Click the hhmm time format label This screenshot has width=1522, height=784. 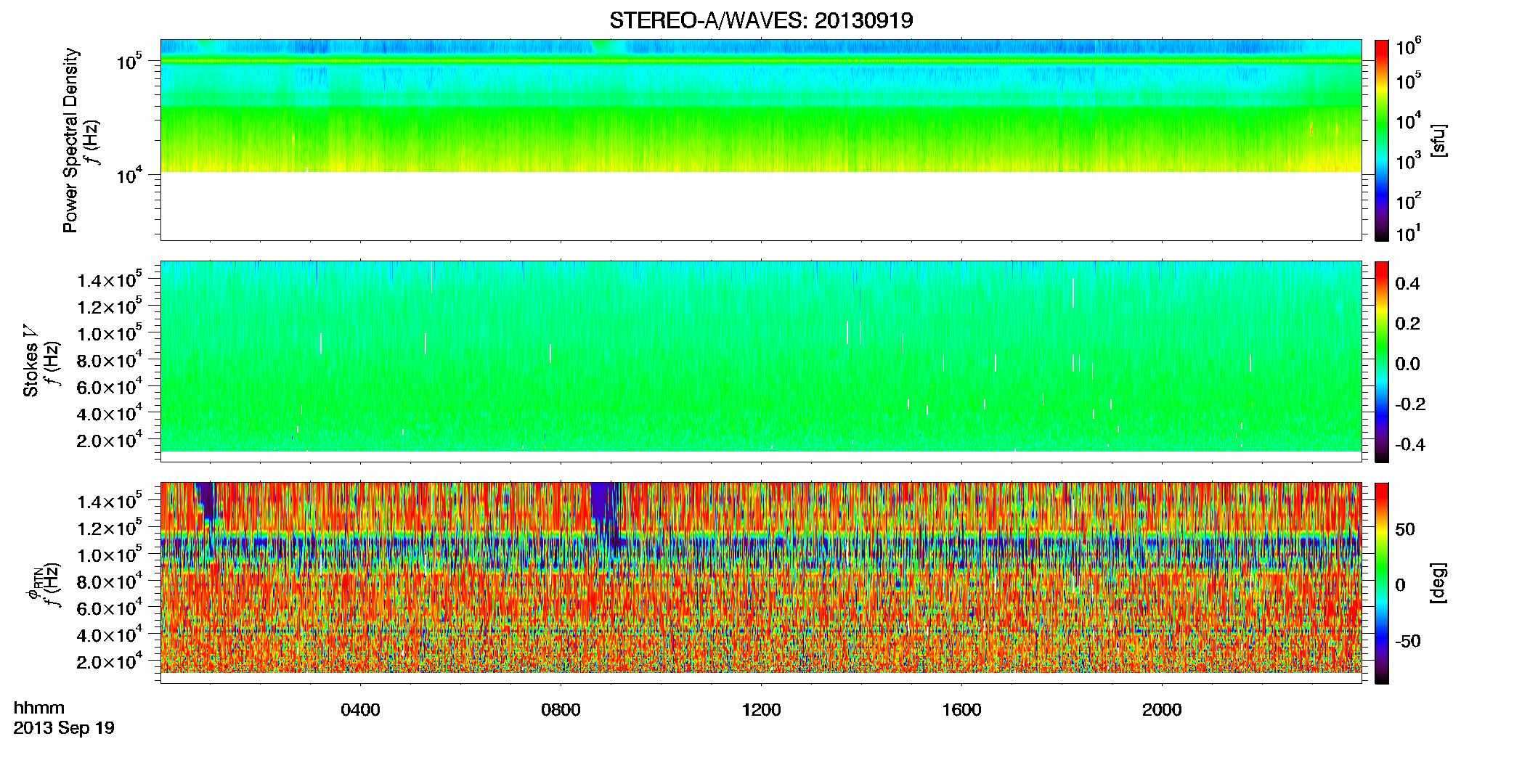[x=39, y=708]
